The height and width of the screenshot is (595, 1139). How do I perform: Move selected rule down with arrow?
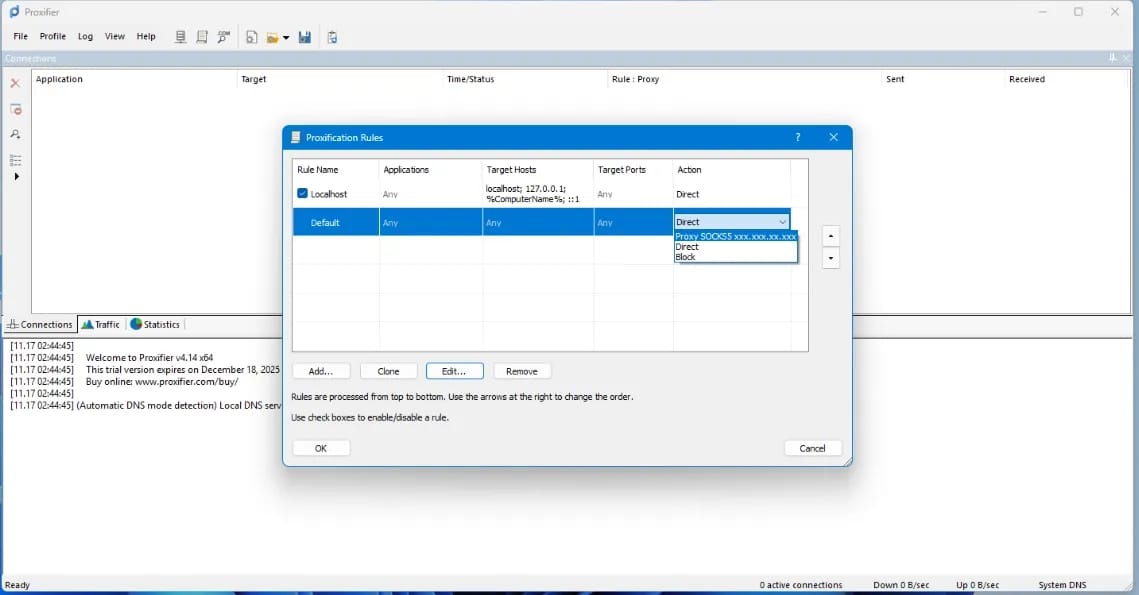[831, 258]
